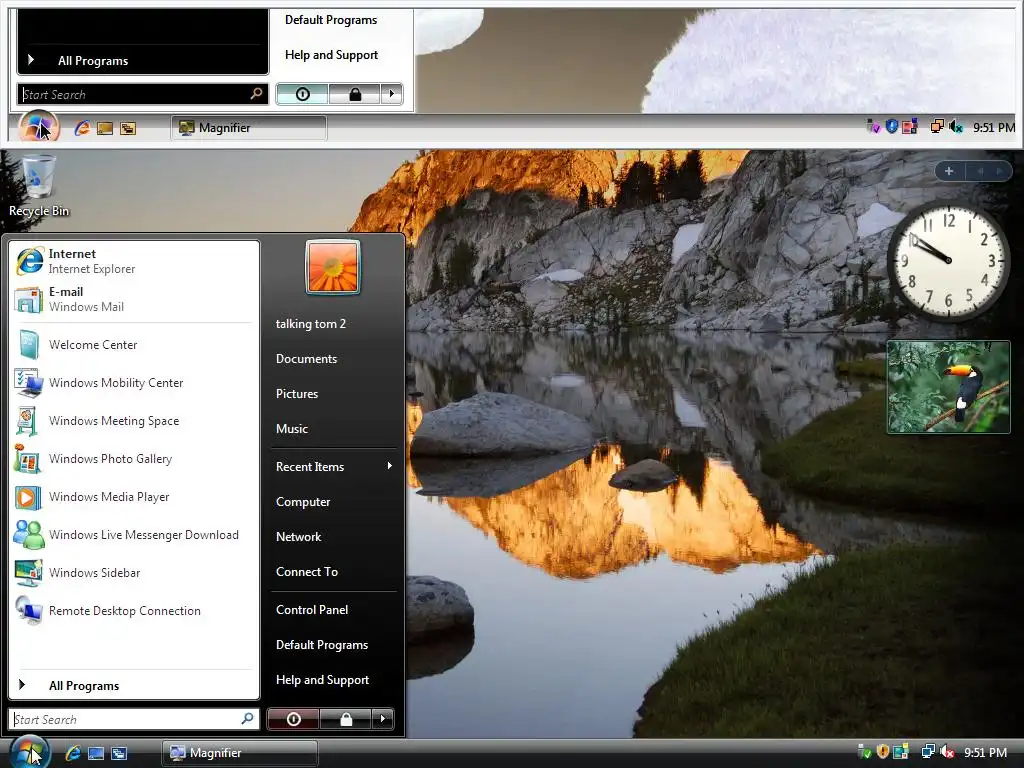
Task: Open the shutdown options arrow beside the lock
Action: (x=383, y=719)
